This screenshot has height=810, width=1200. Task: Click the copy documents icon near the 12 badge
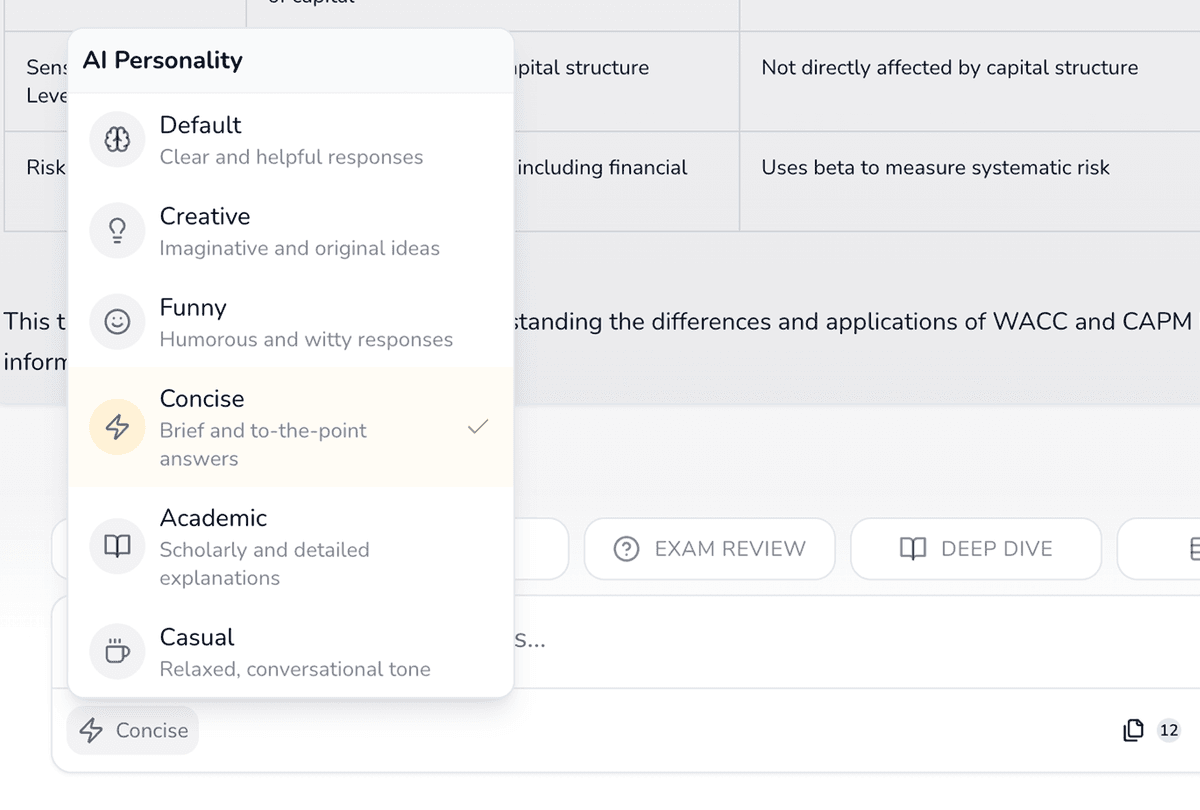(x=1133, y=731)
